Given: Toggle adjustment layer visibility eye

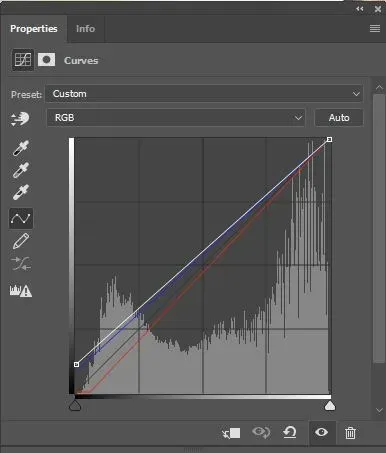Looking at the screenshot, I should click(x=321, y=433).
